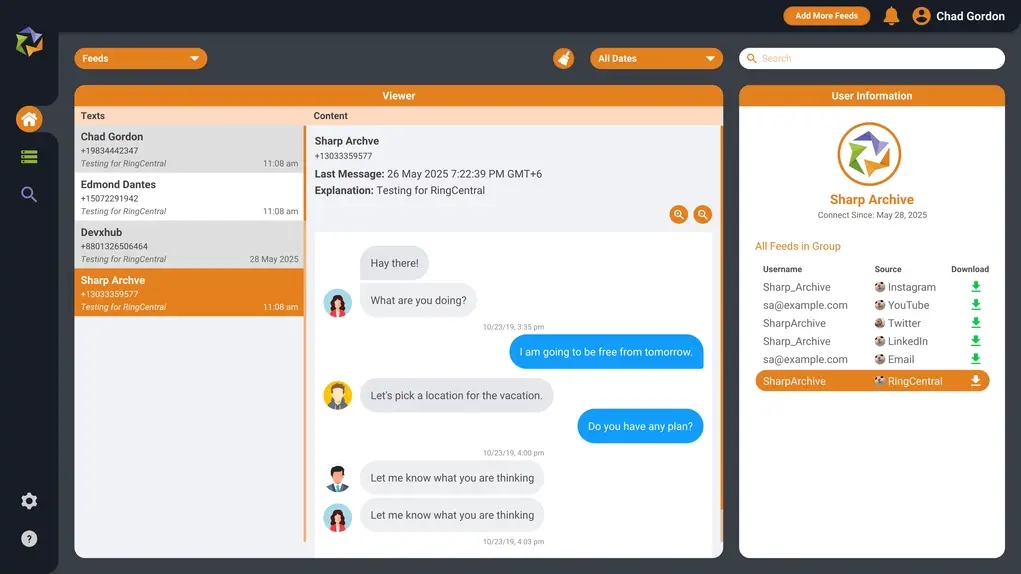Click the broom clear filters icon
Image resolution: width=1021 pixels, height=574 pixels.
pos(564,59)
